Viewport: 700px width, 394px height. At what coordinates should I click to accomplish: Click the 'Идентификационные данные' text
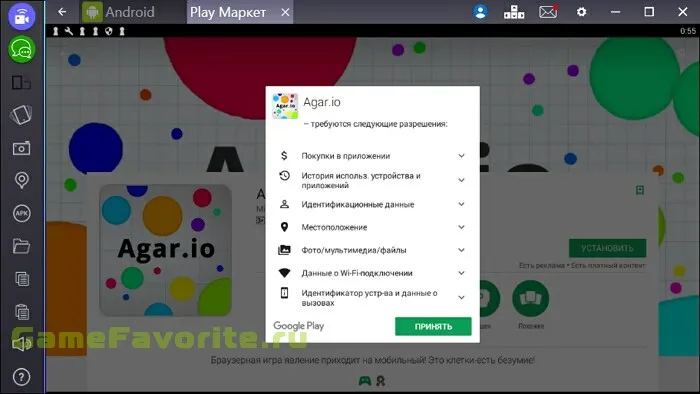tap(358, 204)
